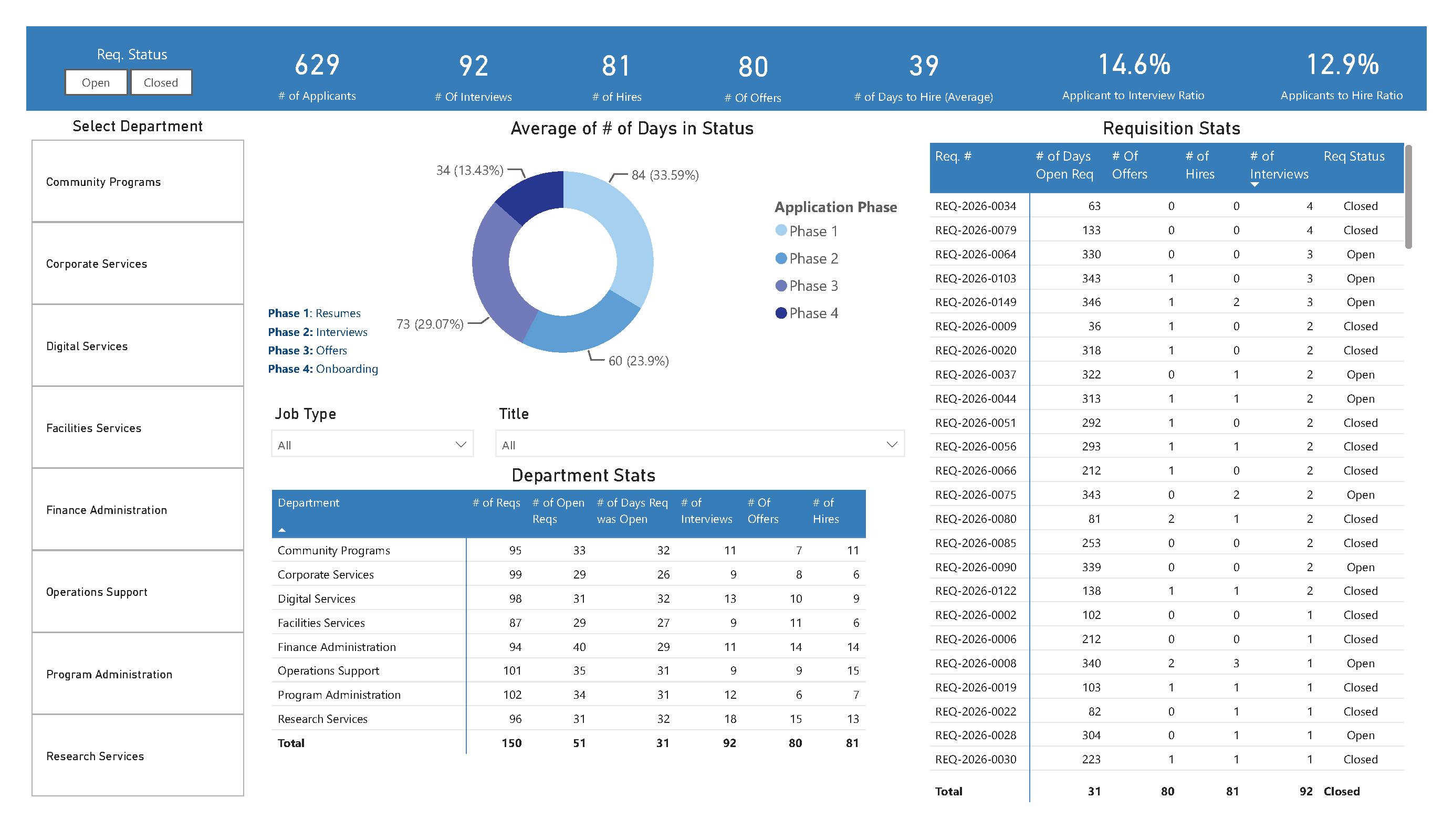
Task: Select Finance Administration row in Department Stats
Action: (x=569, y=647)
